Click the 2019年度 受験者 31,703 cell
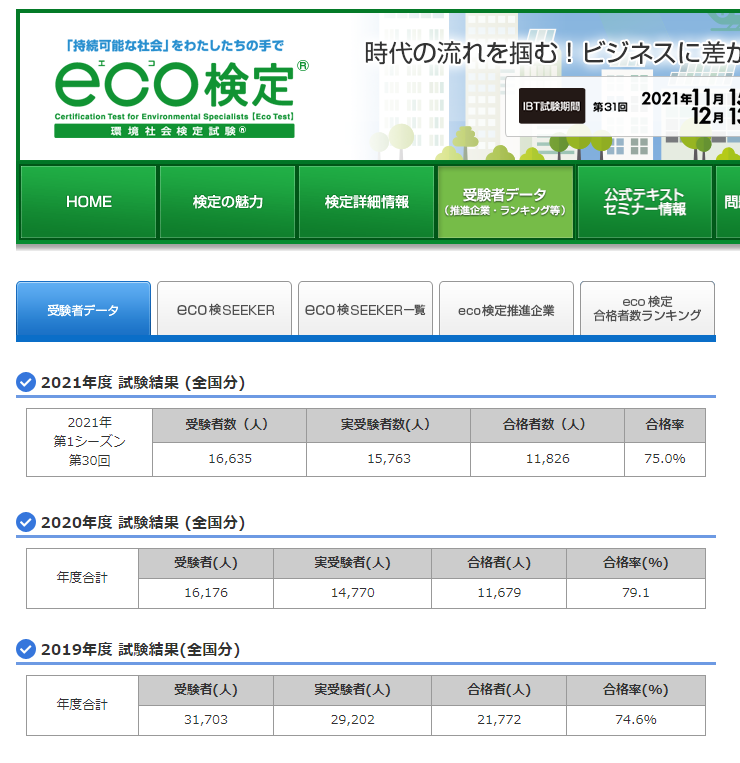740x763 pixels. 205,719
